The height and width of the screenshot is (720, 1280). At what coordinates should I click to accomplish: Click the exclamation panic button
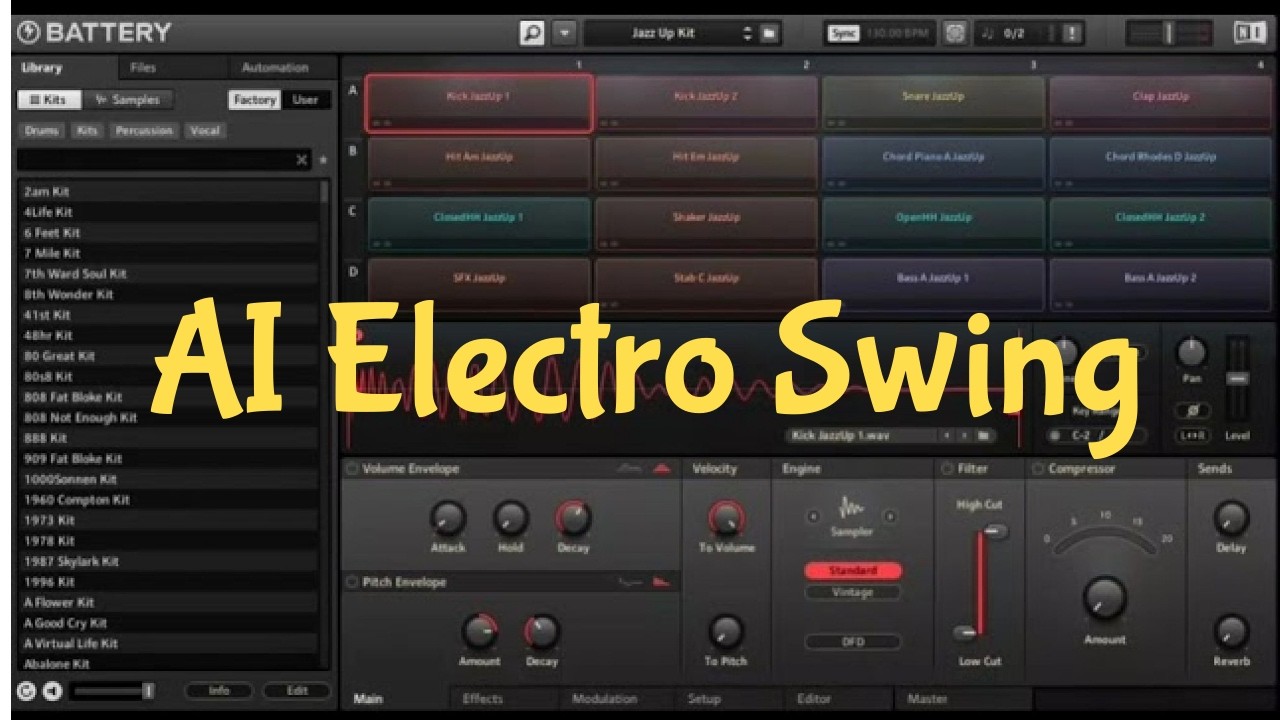pos(1072,33)
